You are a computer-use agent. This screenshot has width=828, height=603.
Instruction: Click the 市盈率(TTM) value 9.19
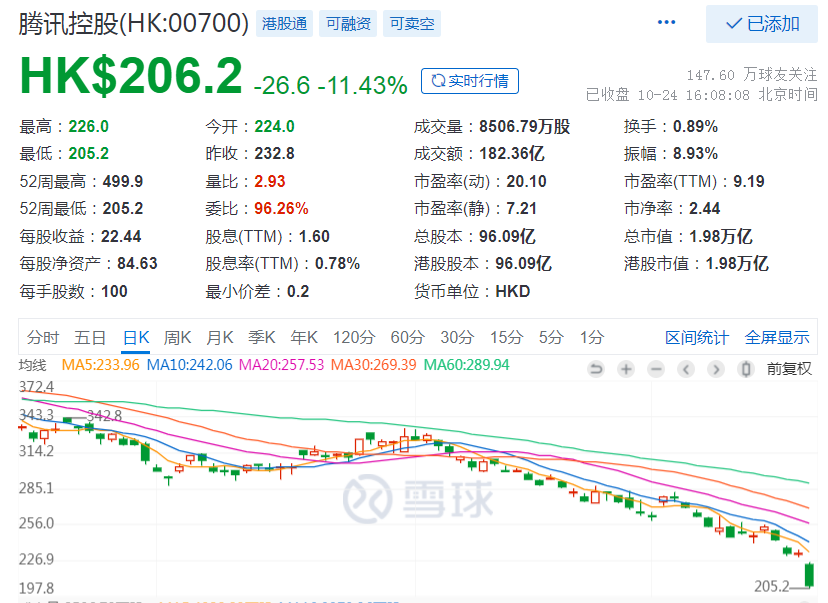[x=749, y=182]
